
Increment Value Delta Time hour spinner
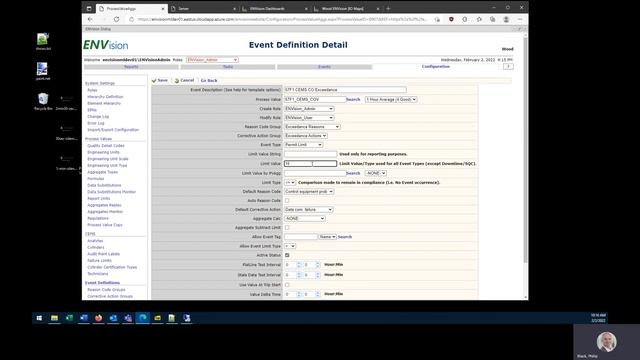(x=299, y=293)
